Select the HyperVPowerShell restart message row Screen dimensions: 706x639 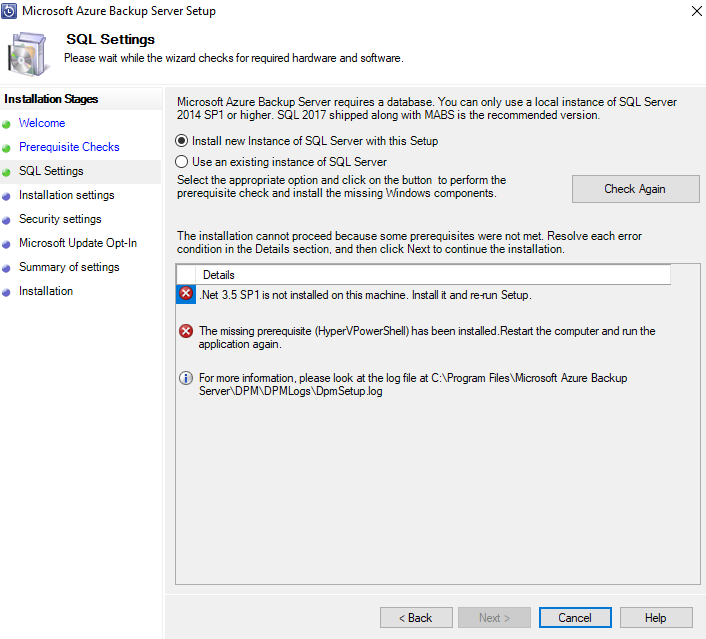click(427, 337)
